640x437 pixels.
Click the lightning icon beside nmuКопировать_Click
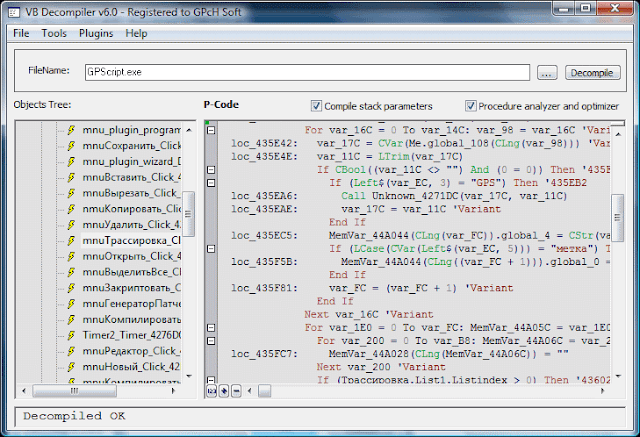click(71, 209)
